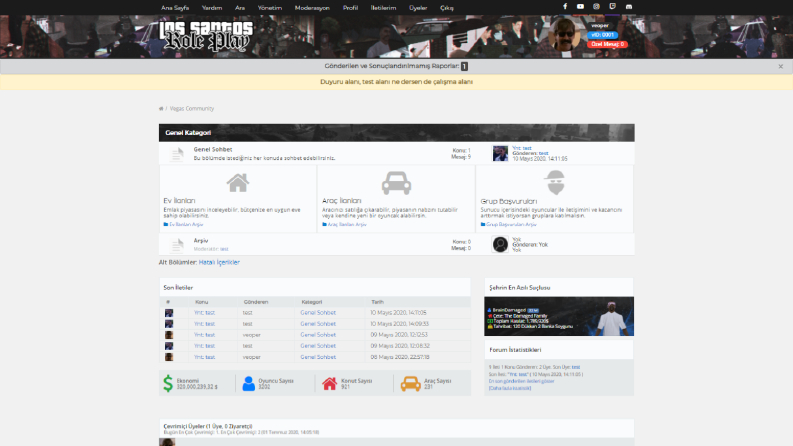Open the Genel Kategori header link
The image size is (793, 446).
coord(188,132)
